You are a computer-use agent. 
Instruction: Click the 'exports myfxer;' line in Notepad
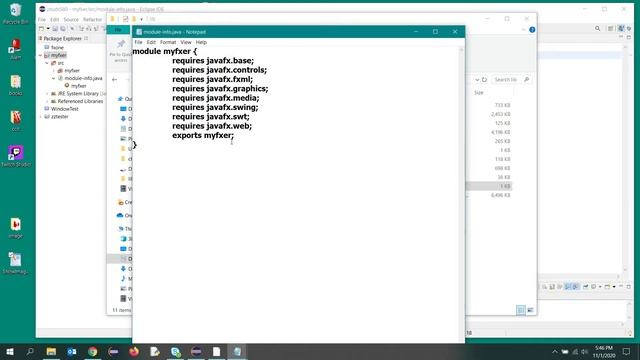click(203, 135)
